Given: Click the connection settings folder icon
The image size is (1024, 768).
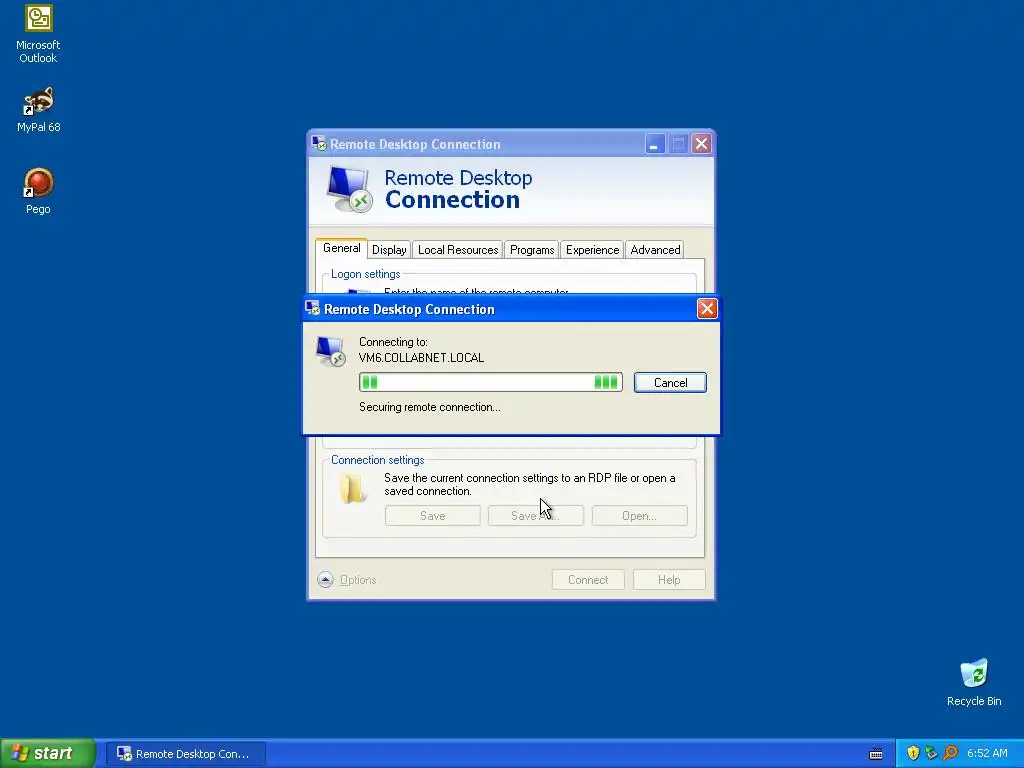Looking at the screenshot, I should [353, 488].
